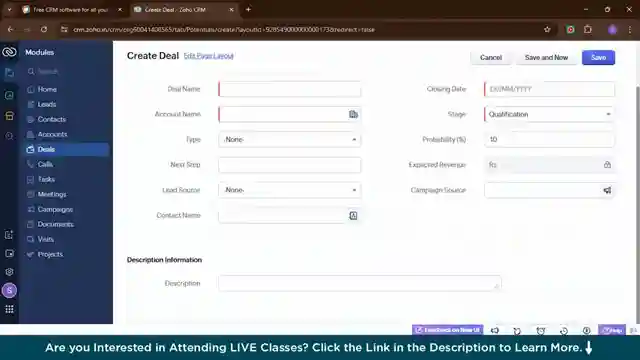This screenshot has height=360, width=640.
Task: Click the circled icon left of Help
Action: pyautogui.click(x=587, y=331)
